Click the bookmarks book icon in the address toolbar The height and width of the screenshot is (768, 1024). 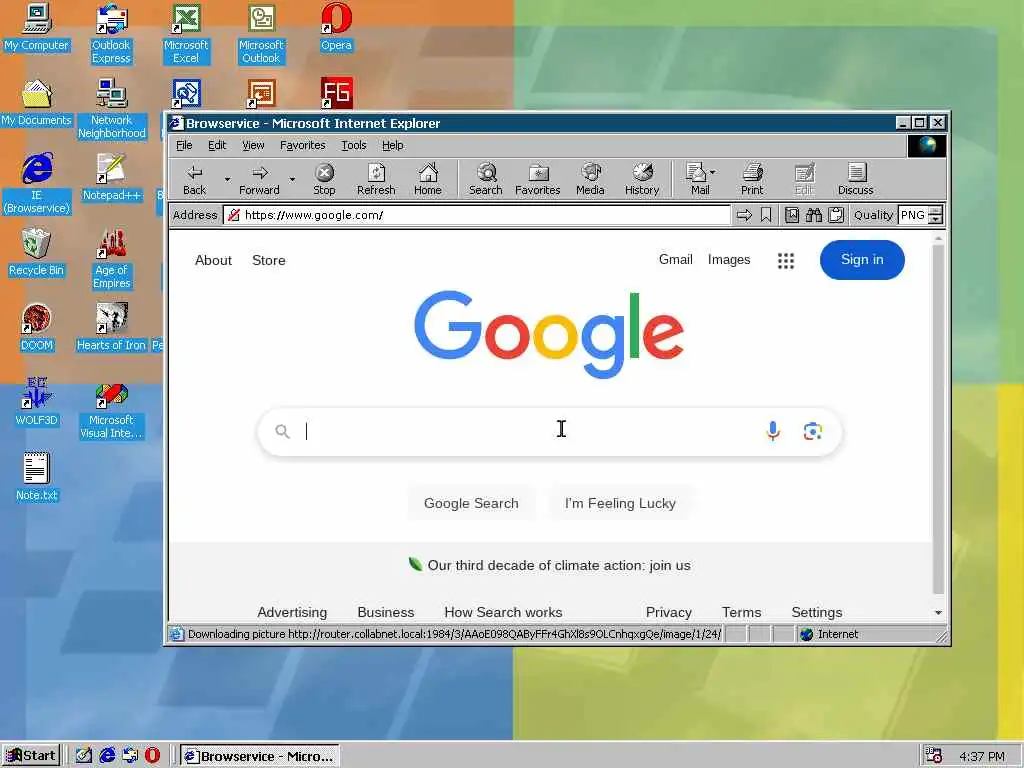point(792,215)
